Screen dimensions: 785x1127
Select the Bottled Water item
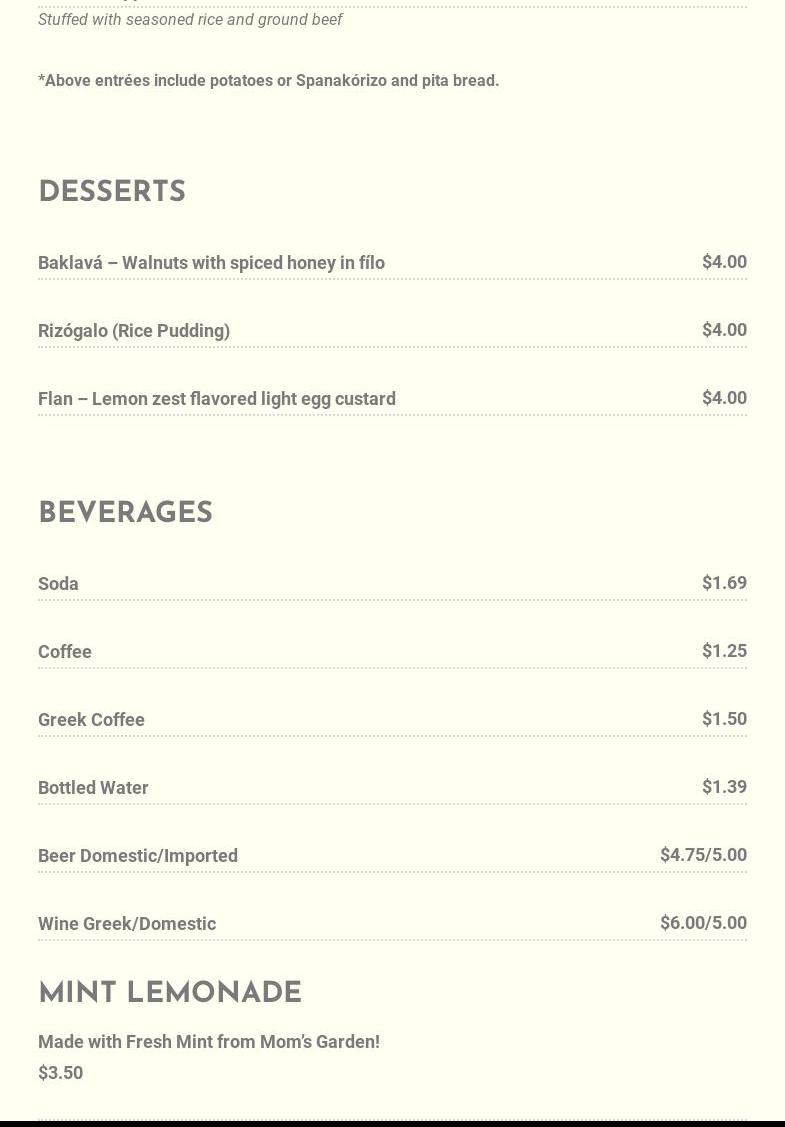click(x=93, y=787)
